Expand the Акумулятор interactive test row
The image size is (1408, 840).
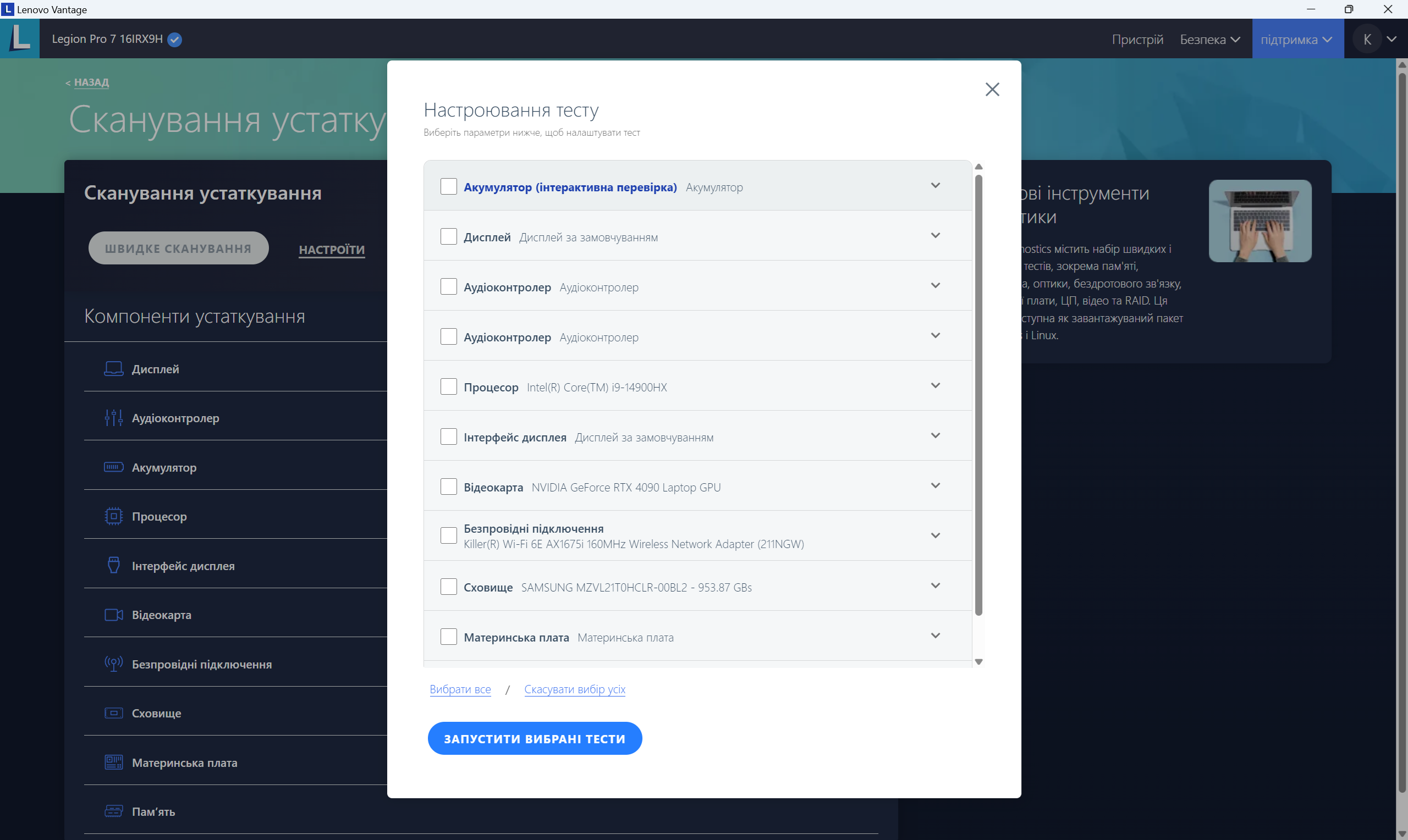(935, 186)
